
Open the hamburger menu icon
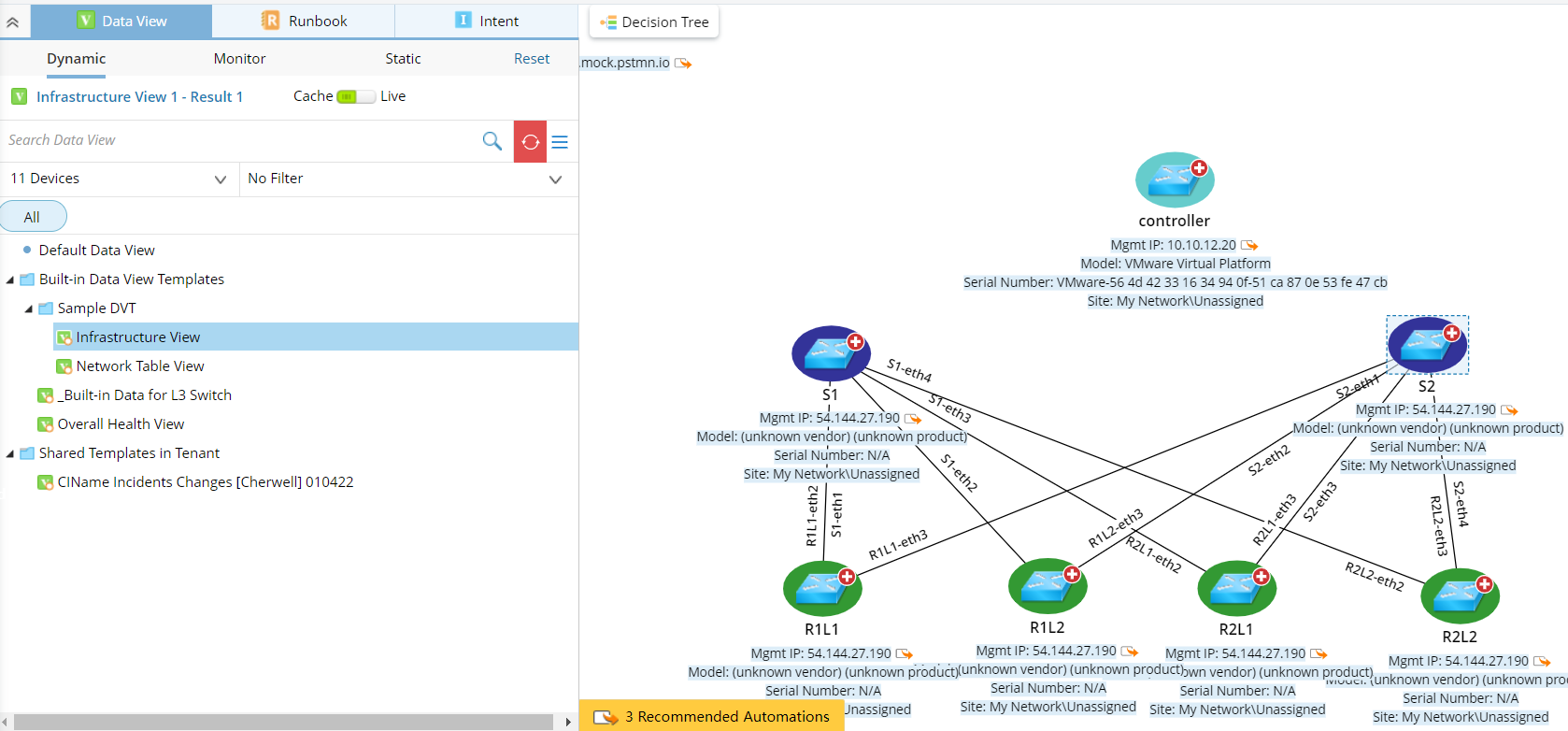pos(560,142)
